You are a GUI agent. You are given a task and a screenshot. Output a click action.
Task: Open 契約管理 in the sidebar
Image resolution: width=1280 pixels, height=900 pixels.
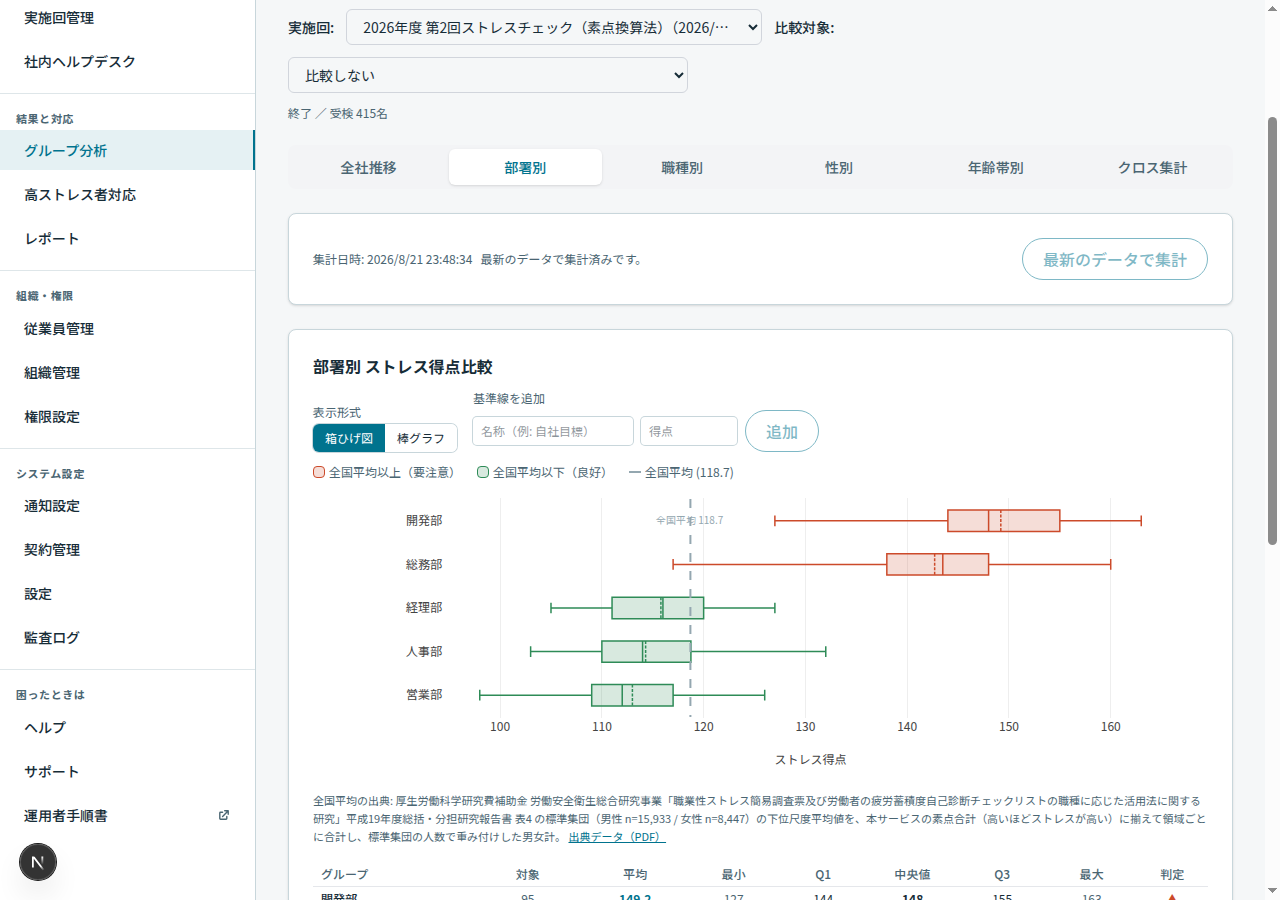pyautogui.click(x=127, y=549)
